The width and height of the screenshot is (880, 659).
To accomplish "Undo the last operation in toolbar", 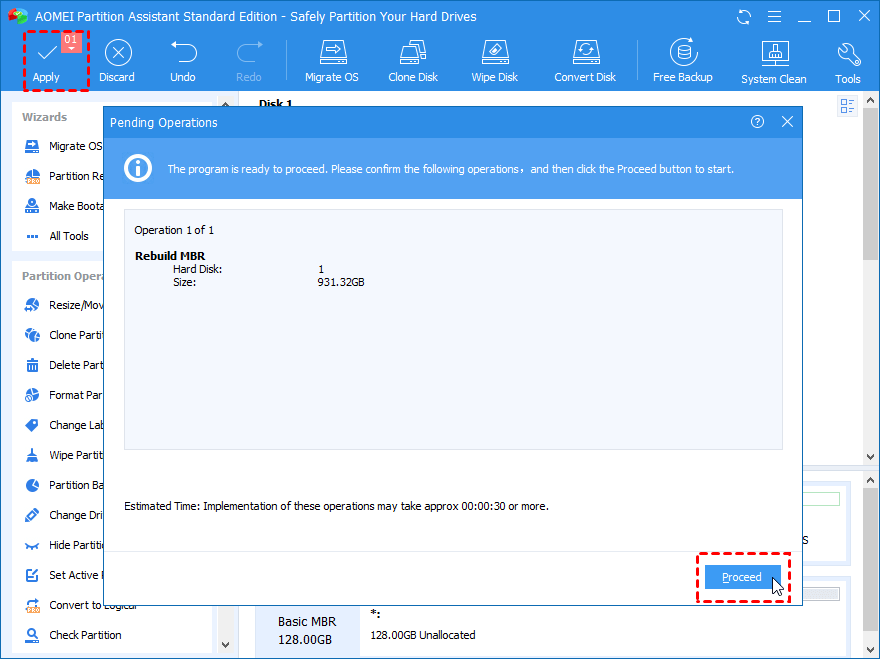I will pyautogui.click(x=183, y=53).
